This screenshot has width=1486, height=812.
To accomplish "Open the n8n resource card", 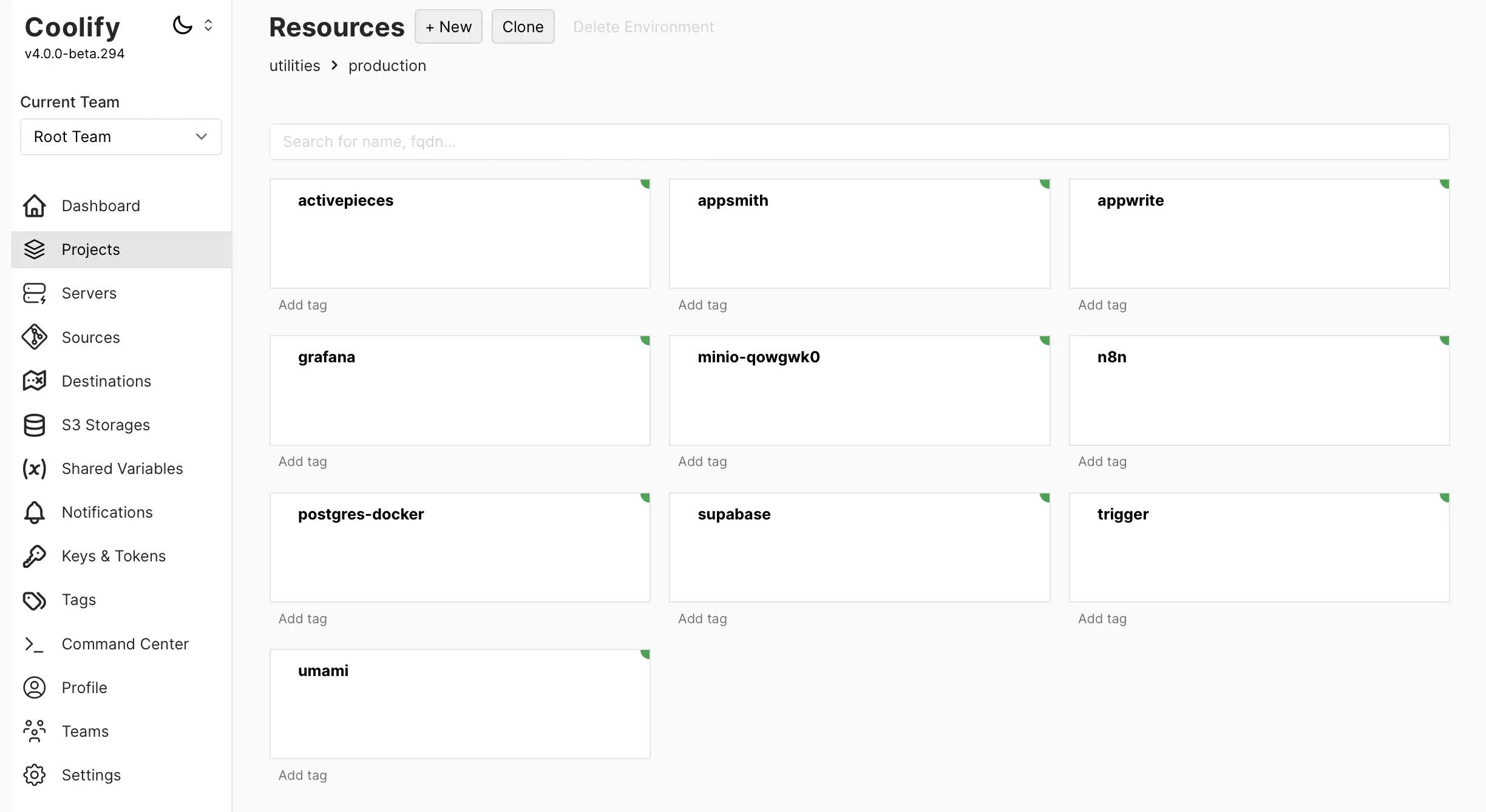I will point(1260,390).
